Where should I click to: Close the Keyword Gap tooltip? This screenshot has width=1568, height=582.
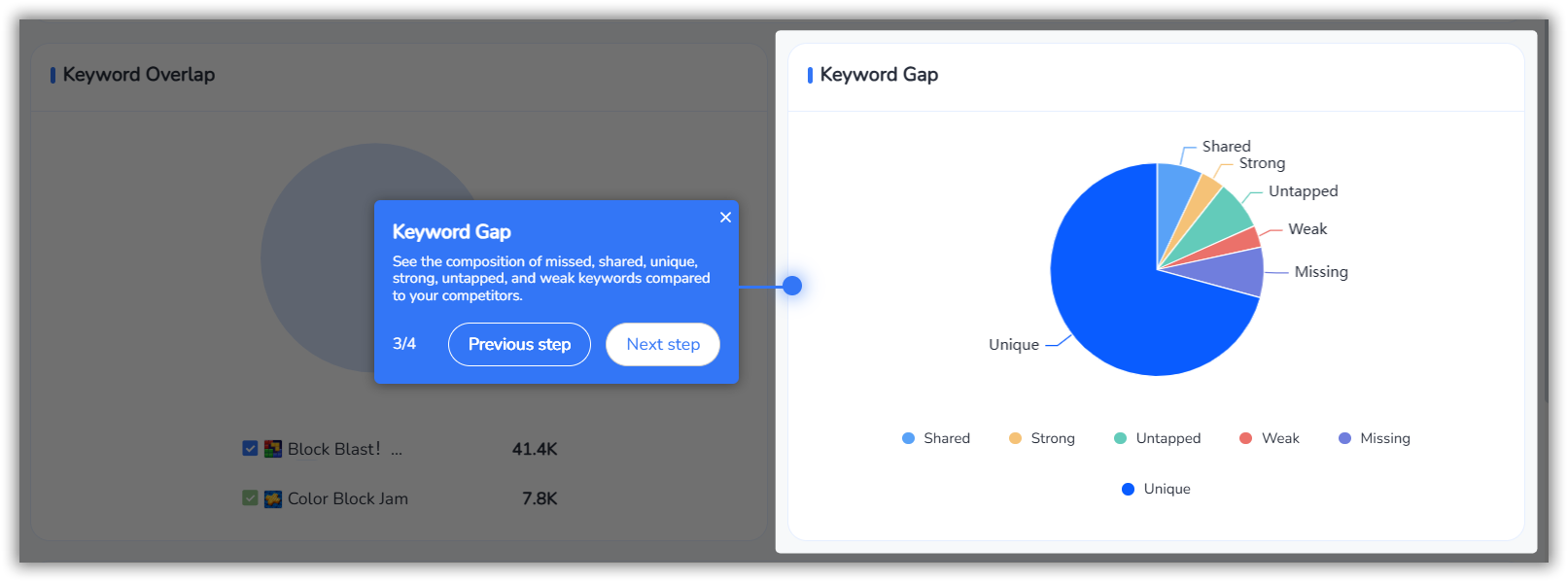(725, 218)
